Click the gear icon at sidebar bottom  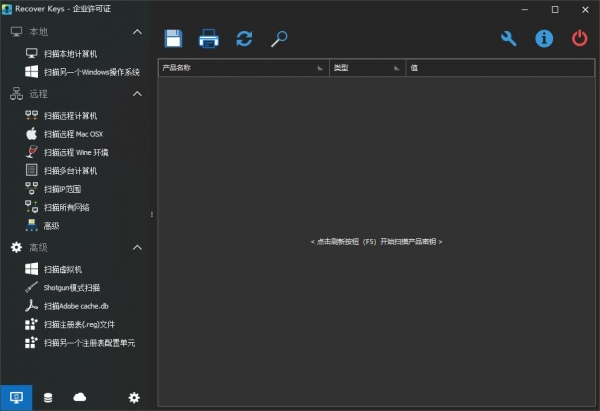pos(134,398)
